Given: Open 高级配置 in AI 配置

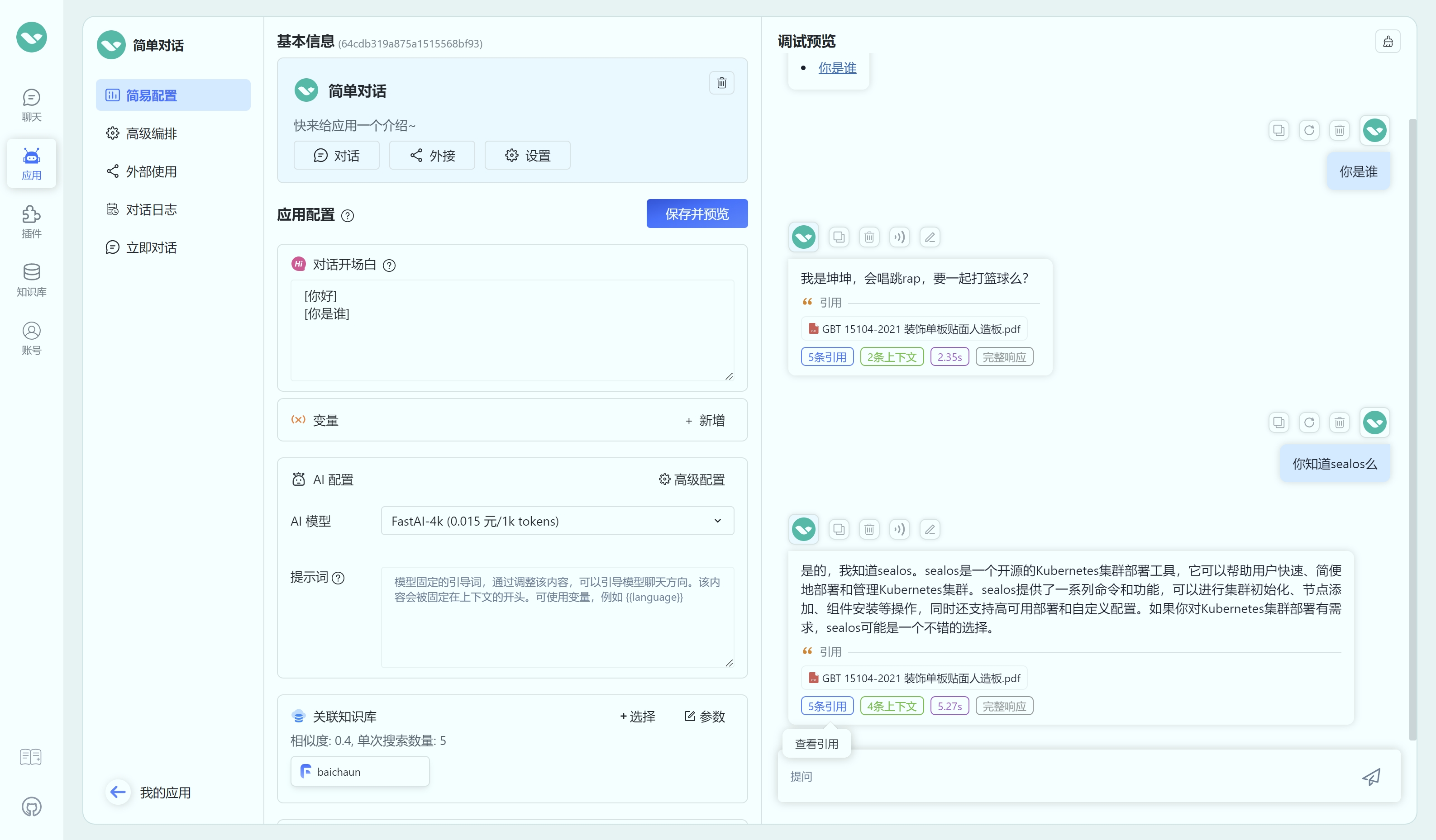Looking at the screenshot, I should point(692,479).
